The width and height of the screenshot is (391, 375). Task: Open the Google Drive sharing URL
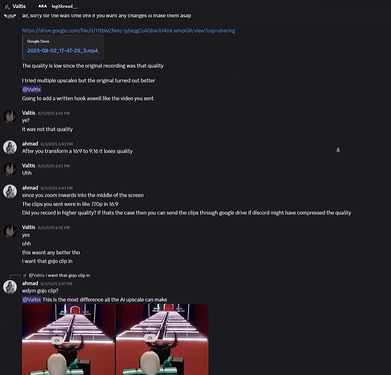click(128, 31)
